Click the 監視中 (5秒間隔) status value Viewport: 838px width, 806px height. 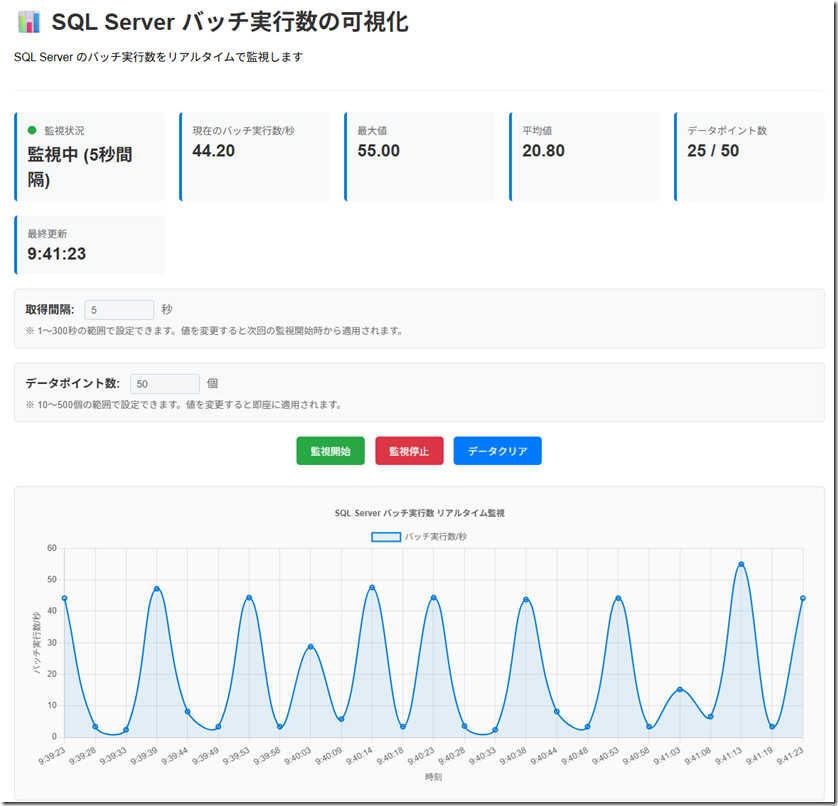[80, 167]
